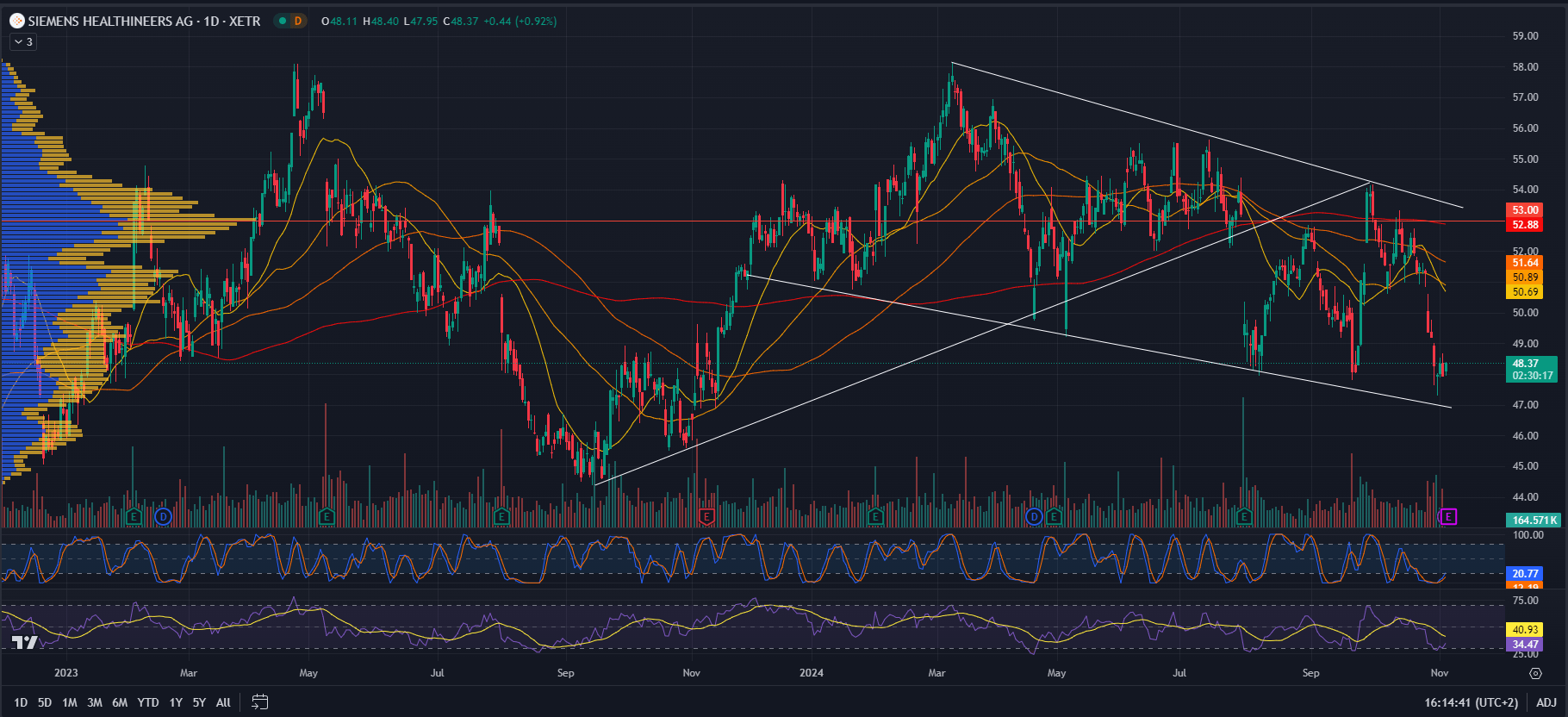Click the change value +0.44 (+0.92%)
The image size is (1568, 717).
[x=520, y=22]
